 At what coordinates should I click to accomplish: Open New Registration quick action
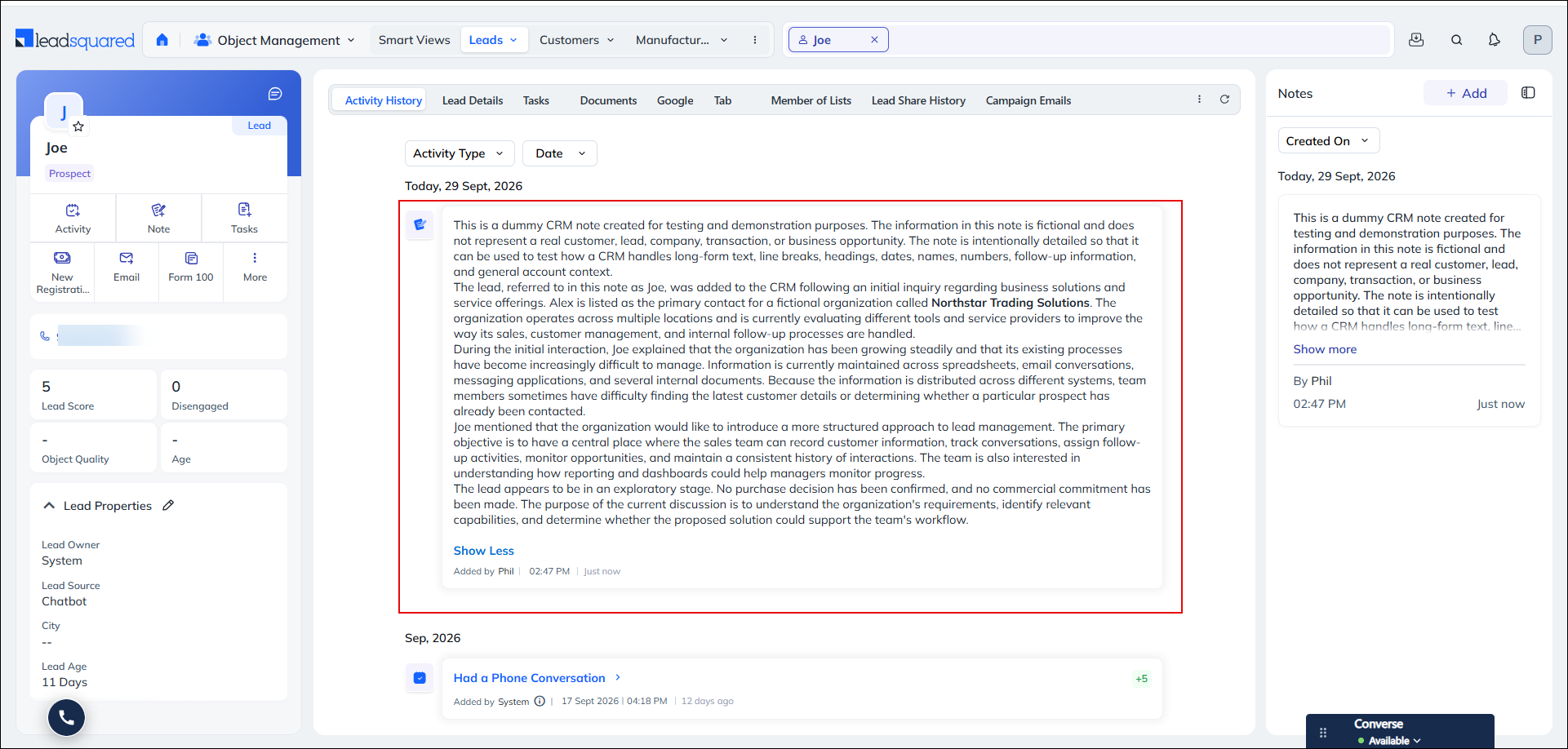pos(62,273)
